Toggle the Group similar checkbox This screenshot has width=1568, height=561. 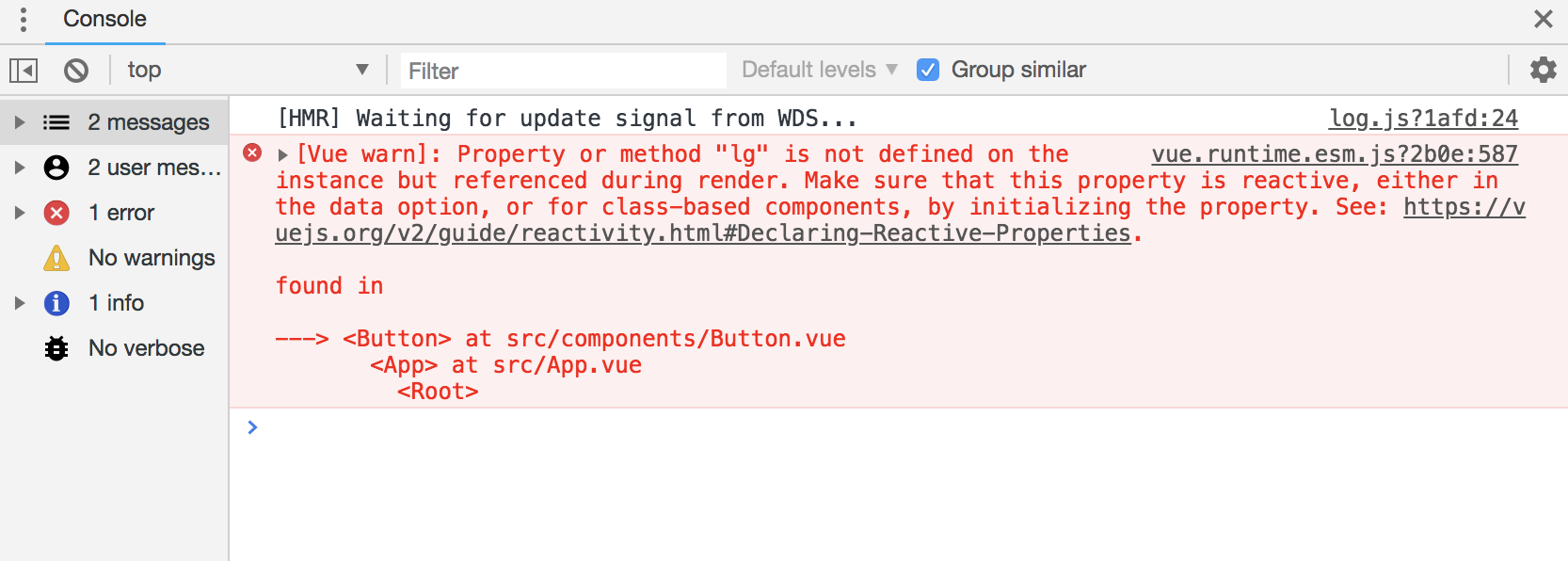pyautogui.click(x=928, y=70)
